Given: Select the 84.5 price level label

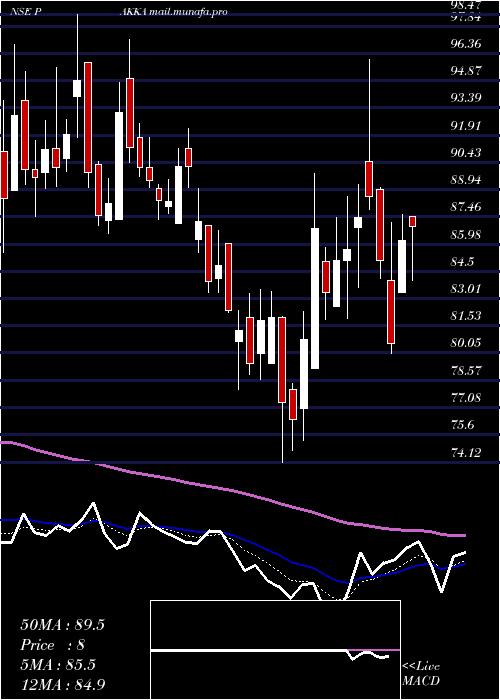Looking at the screenshot, I should point(462,262).
